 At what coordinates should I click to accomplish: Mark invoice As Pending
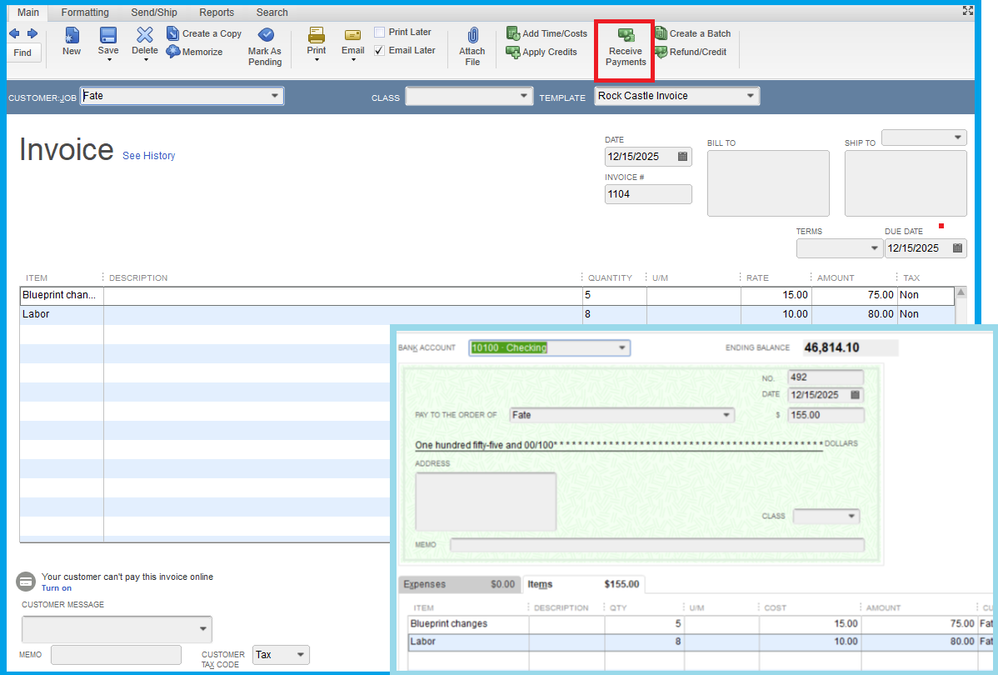pyautogui.click(x=265, y=46)
